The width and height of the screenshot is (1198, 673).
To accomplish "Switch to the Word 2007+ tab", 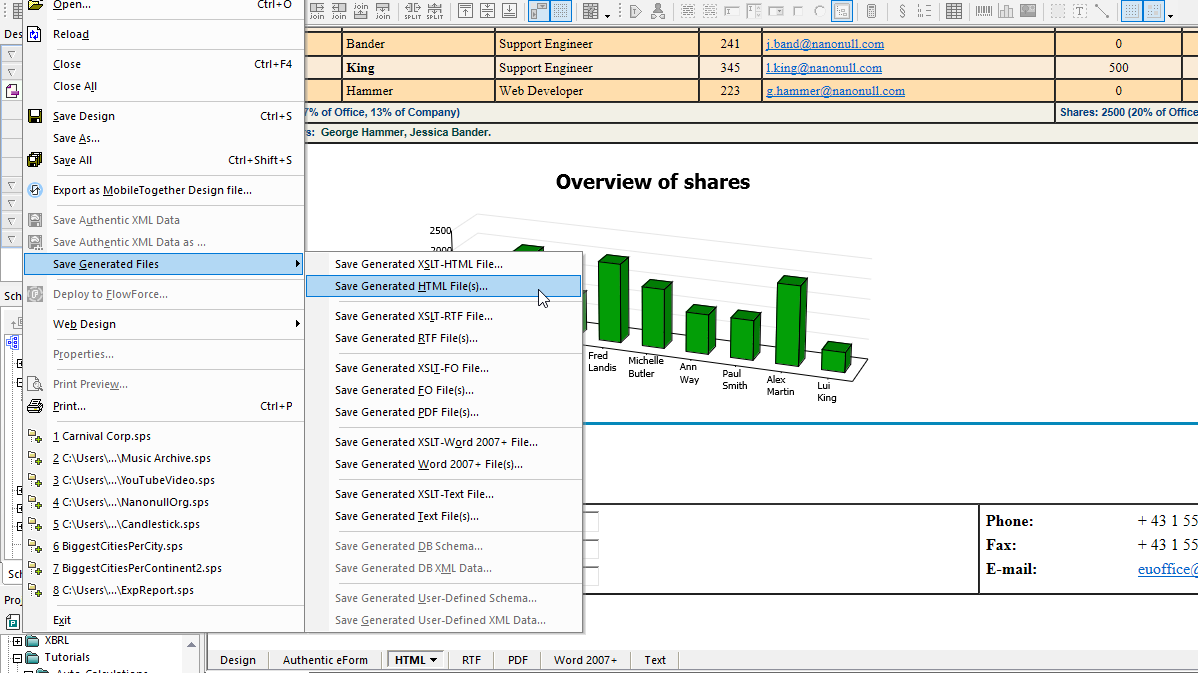I will coord(585,660).
